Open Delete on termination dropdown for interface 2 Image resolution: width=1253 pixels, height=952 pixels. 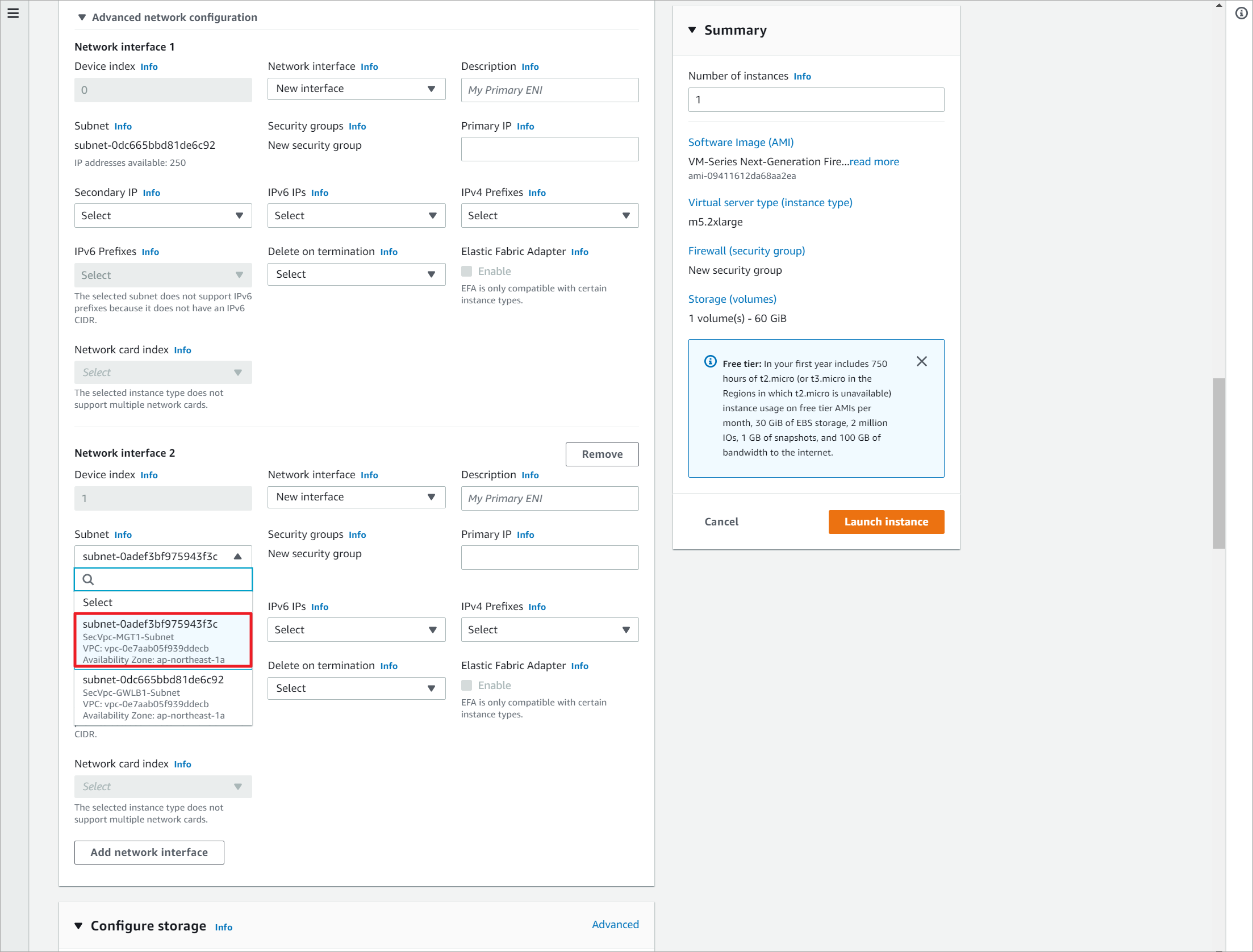356,688
